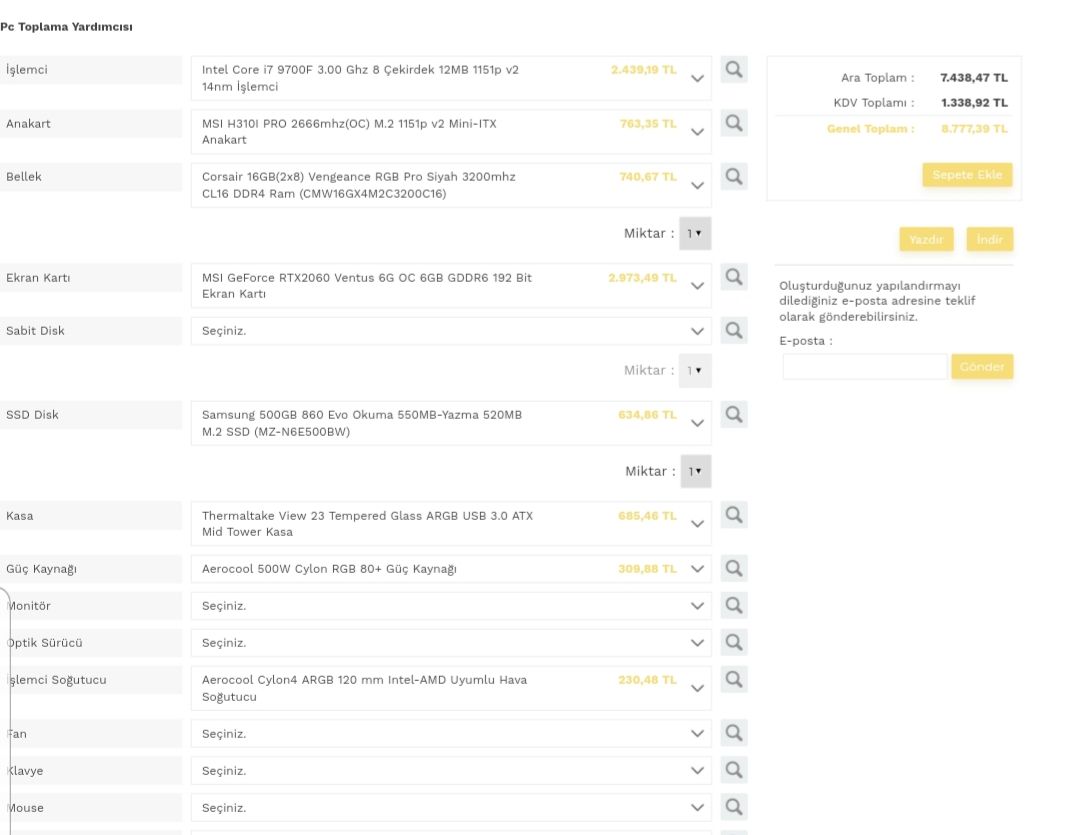
Task: Open search for Sabit Disk
Action: [x=734, y=331]
